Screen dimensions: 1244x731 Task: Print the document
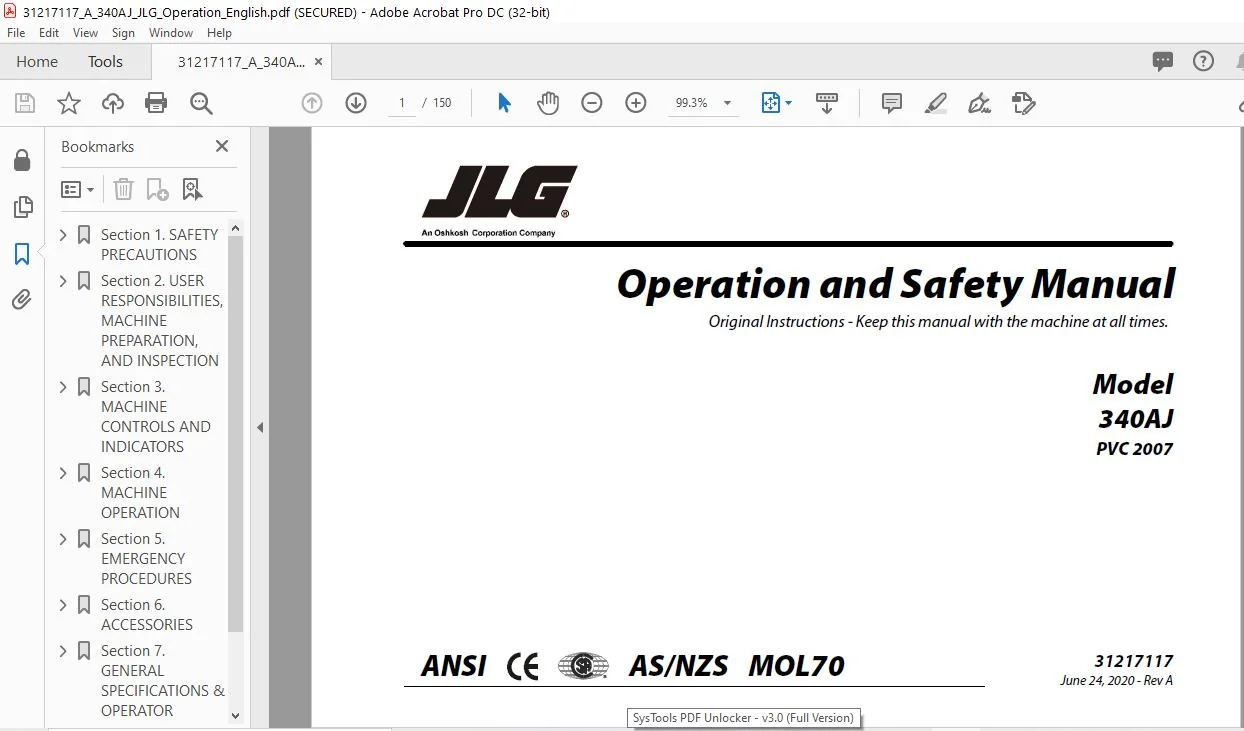pyautogui.click(x=156, y=103)
